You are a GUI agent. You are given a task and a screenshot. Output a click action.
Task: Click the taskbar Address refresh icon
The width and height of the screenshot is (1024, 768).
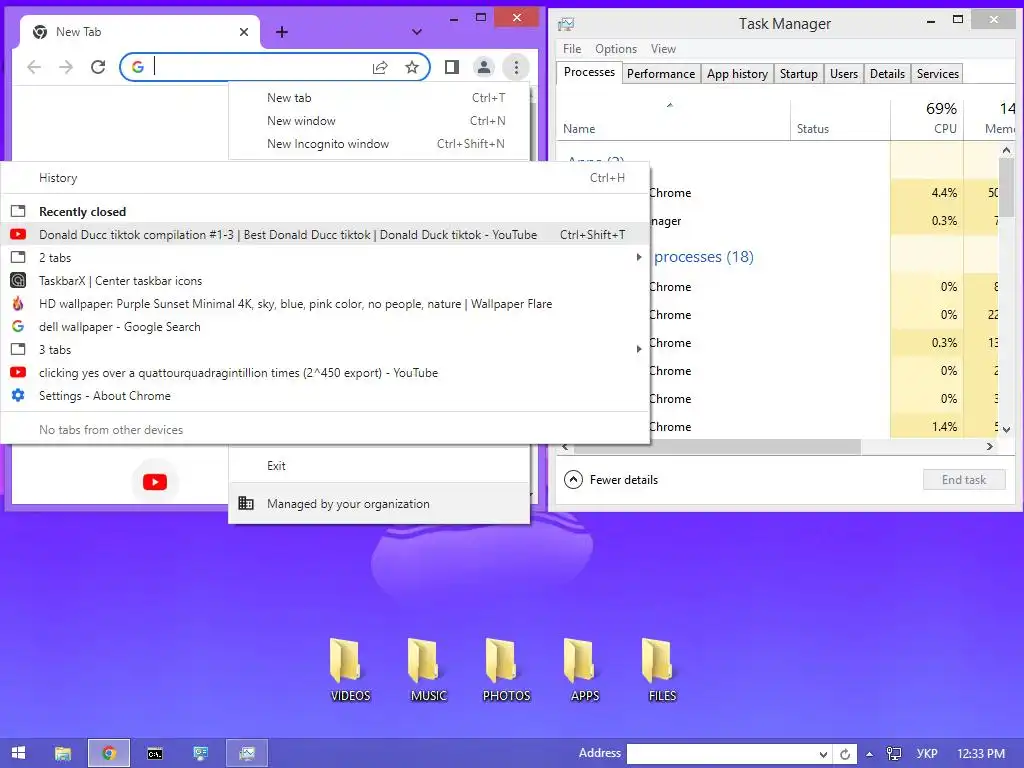[x=845, y=754]
